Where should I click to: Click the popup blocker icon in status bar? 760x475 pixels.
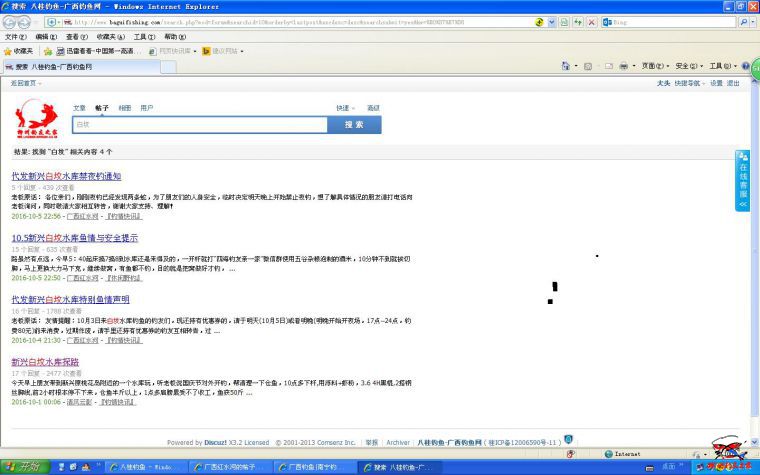[570, 454]
